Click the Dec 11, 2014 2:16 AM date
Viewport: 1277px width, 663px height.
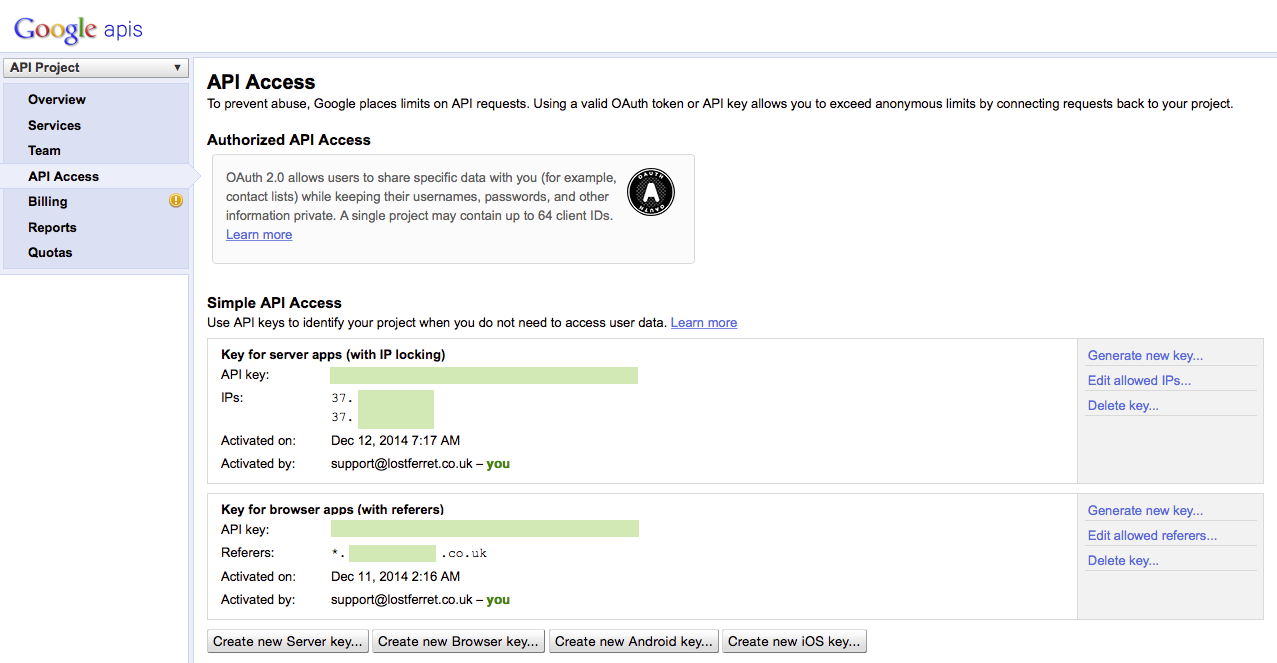[396, 576]
